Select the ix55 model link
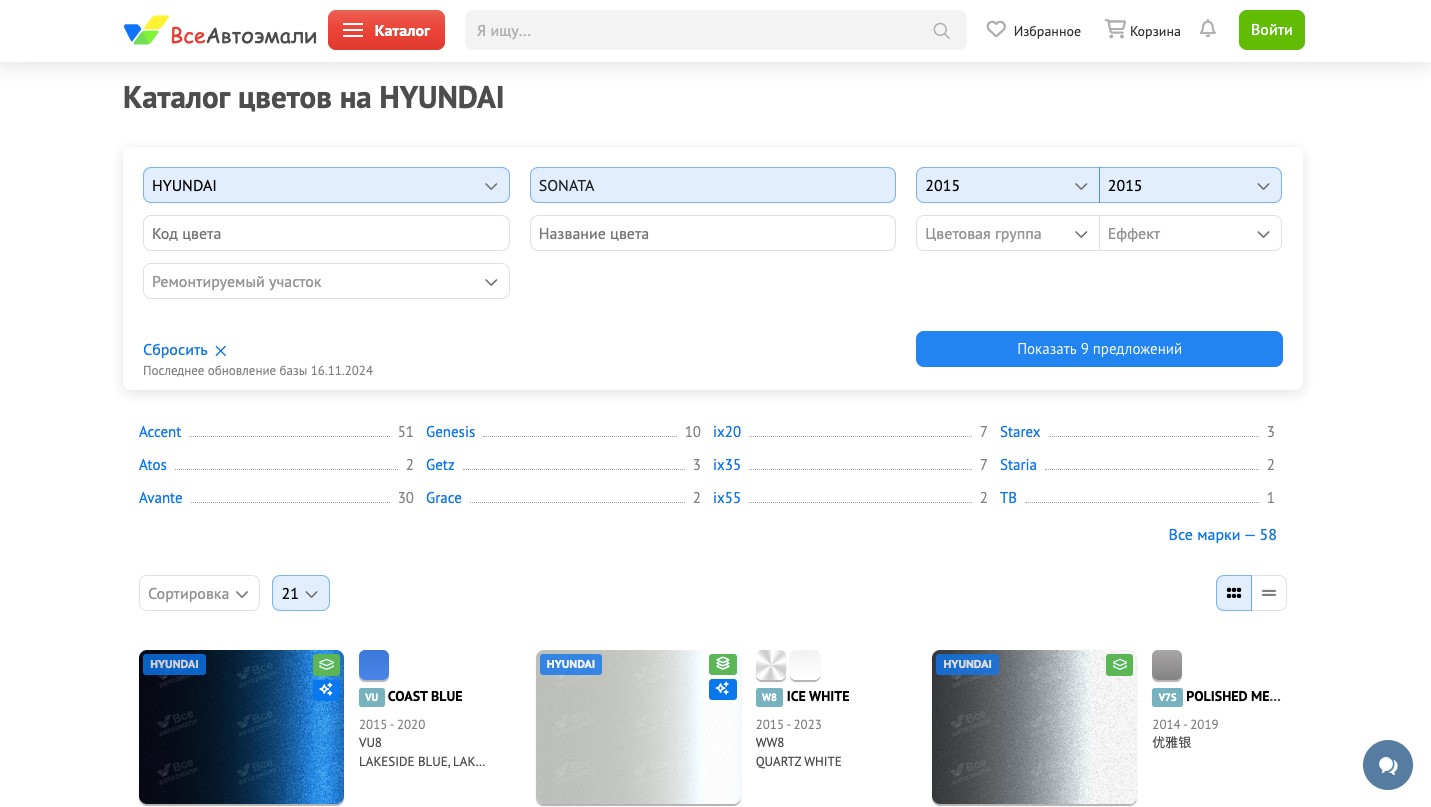Viewport: 1431px width, 807px height. coord(727,498)
